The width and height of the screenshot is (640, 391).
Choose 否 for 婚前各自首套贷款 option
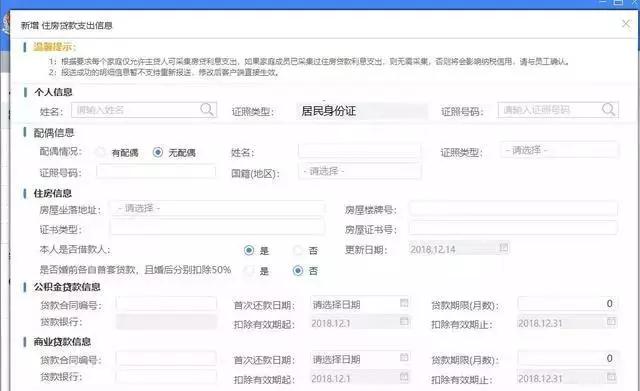click(298, 271)
